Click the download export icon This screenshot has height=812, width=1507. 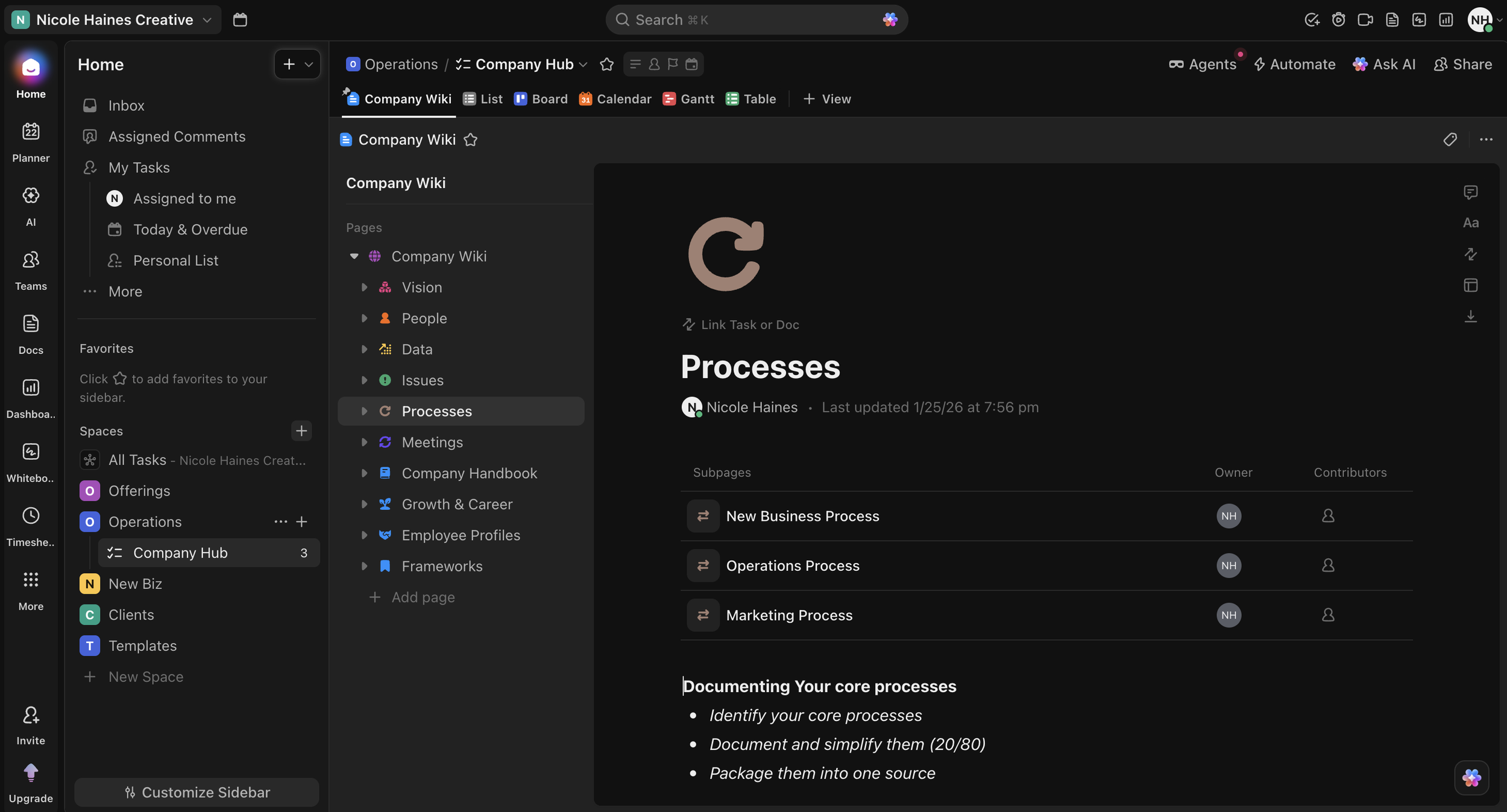(x=1470, y=316)
